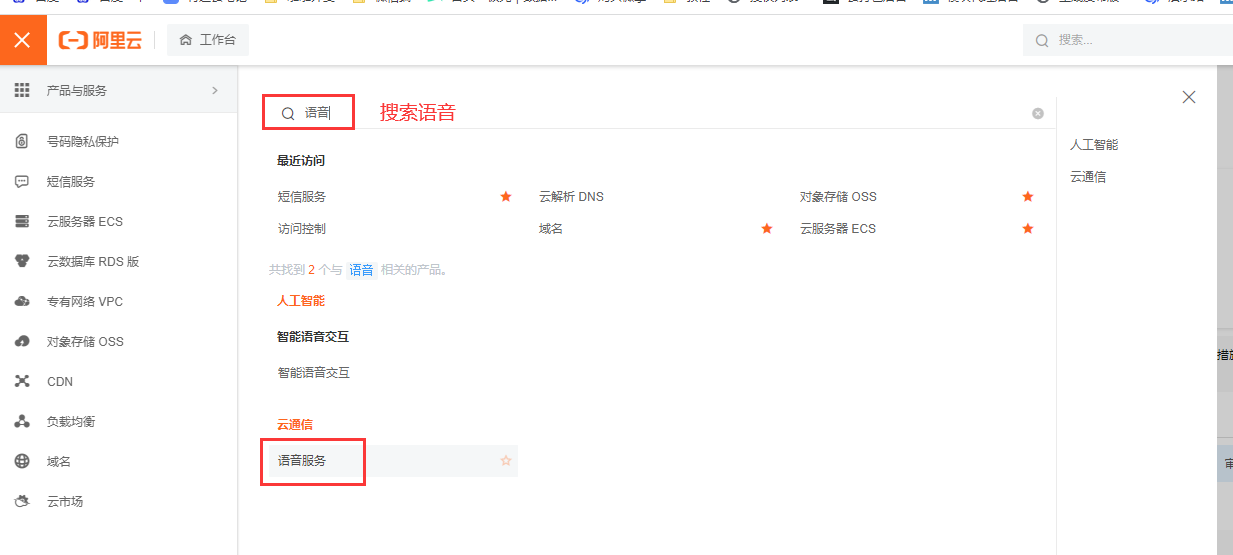Open 对象存储 OSS under 最近访问

[x=838, y=197]
